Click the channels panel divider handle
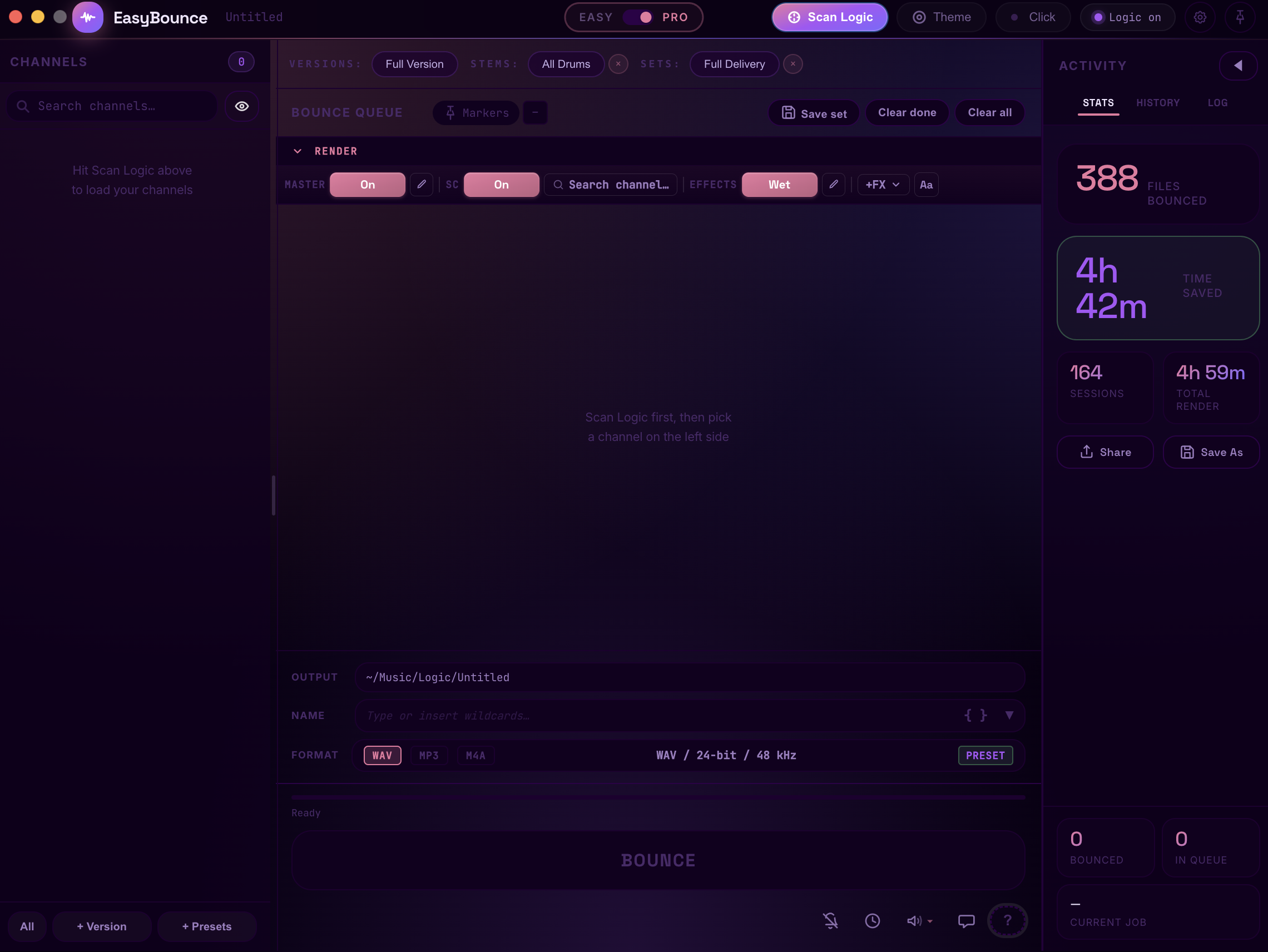1268x952 pixels. tap(274, 495)
